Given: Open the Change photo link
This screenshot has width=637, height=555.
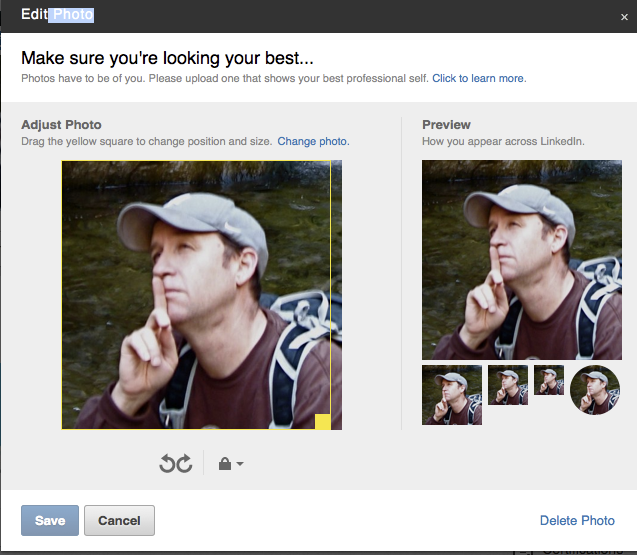Looking at the screenshot, I should pyautogui.click(x=313, y=141).
